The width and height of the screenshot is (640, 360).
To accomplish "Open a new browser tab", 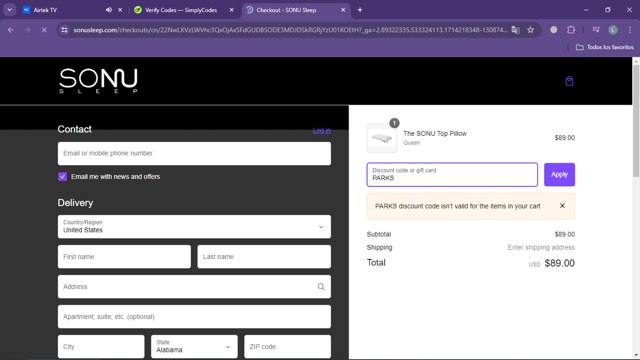I will click(x=360, y=10).
